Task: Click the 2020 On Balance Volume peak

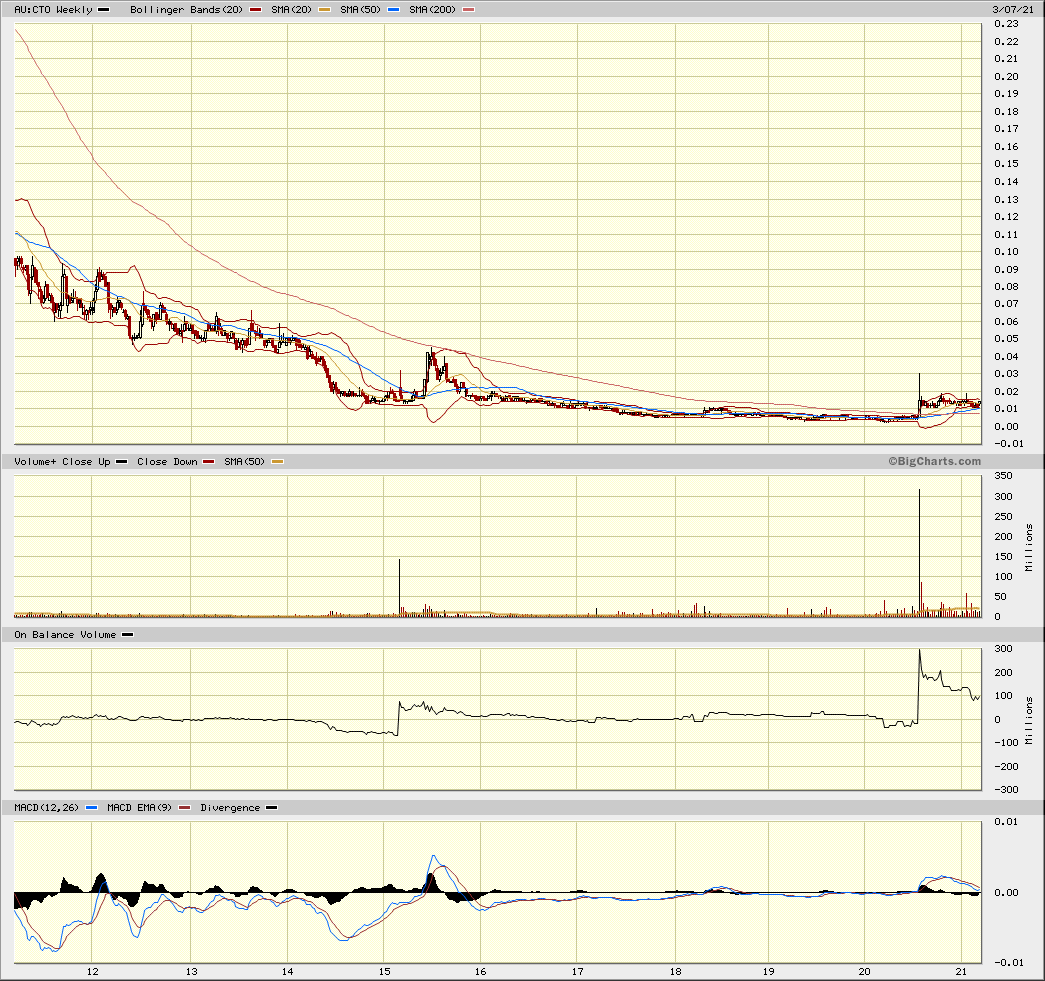Action: coord(920,650)
